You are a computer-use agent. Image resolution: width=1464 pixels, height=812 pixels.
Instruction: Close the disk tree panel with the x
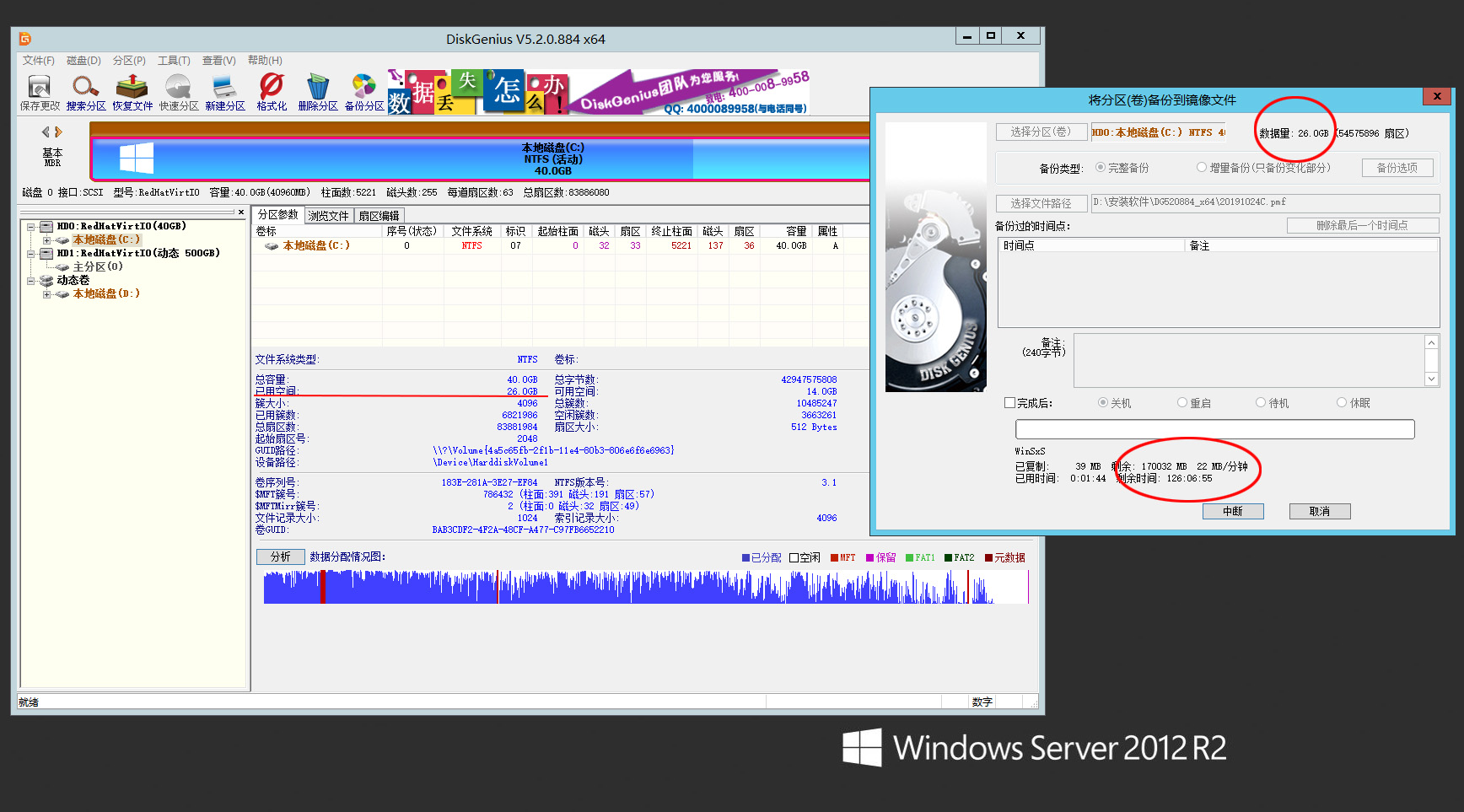click(x=241, y=212)
